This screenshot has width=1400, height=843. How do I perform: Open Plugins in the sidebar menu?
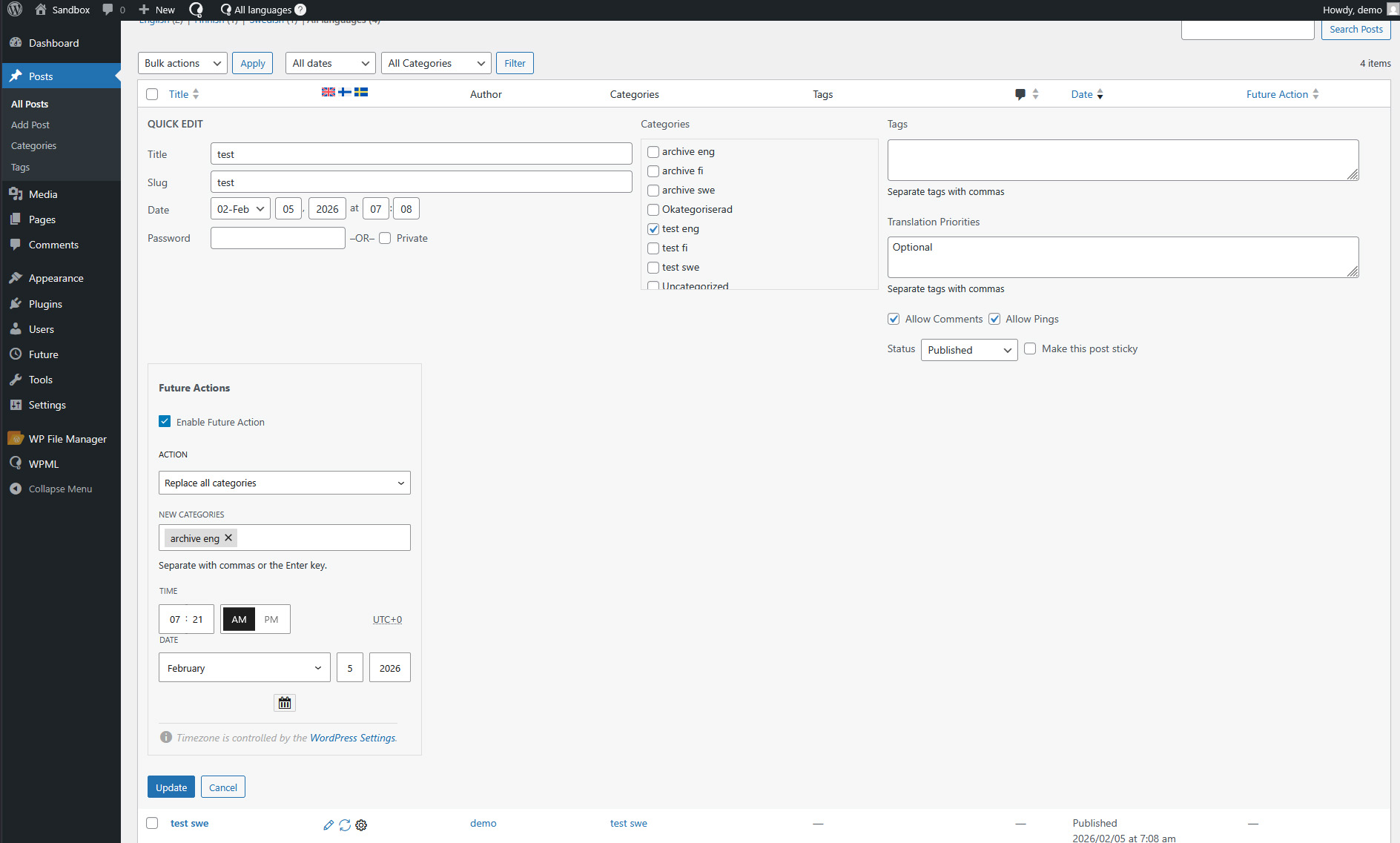click(45, 304)
